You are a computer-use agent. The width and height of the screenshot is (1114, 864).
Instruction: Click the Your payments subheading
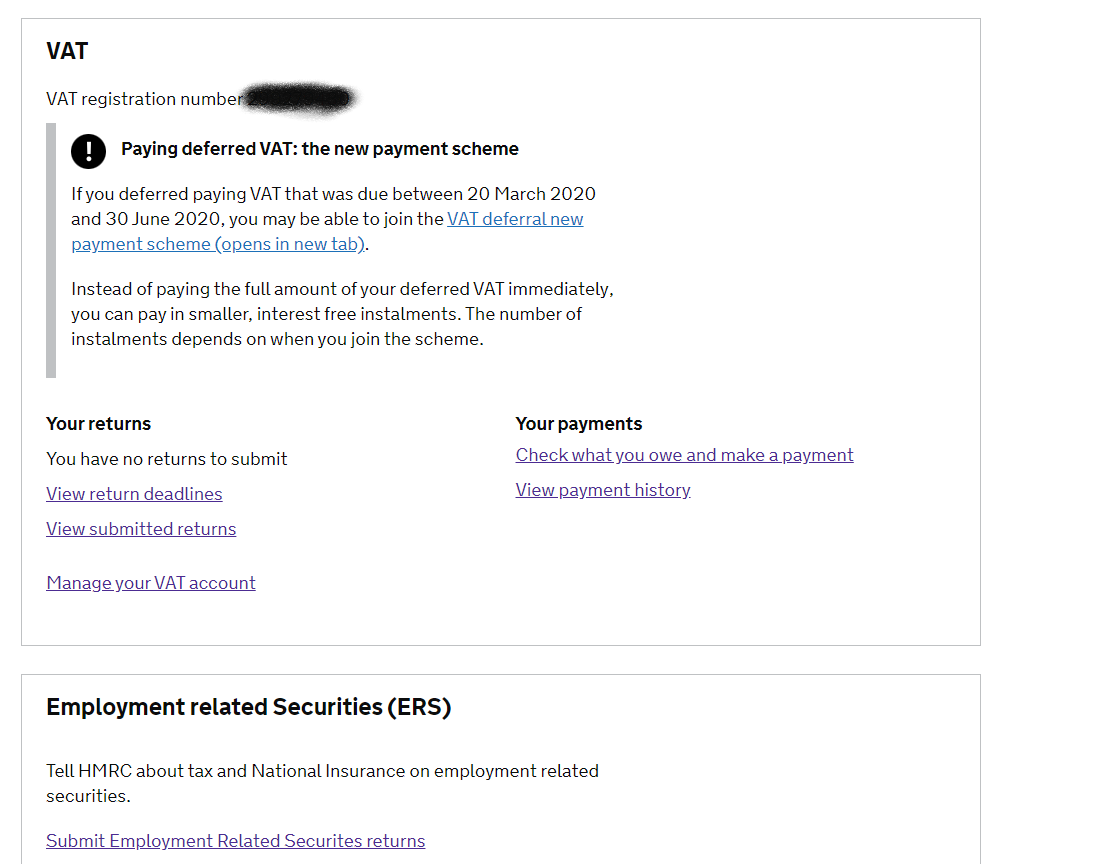pyautogui.click(x=578, y=423)
